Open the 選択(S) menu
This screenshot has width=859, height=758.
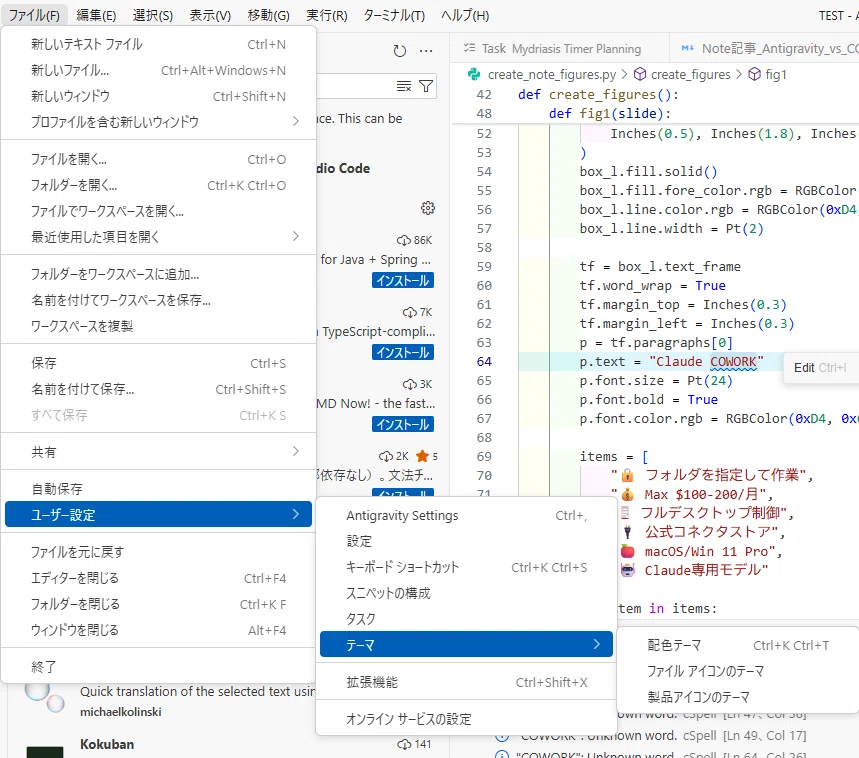pyautogui.click(x=153, y=15)
